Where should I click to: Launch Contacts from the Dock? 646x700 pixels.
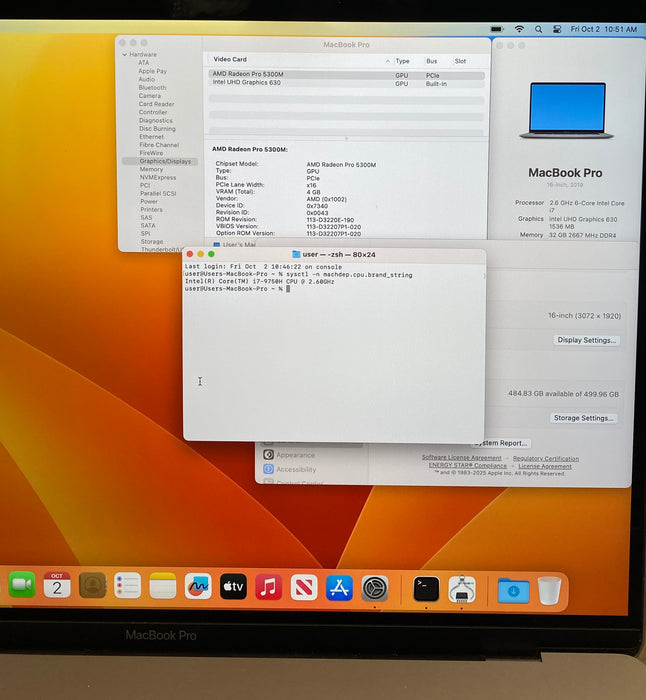(x=92, y=585)
